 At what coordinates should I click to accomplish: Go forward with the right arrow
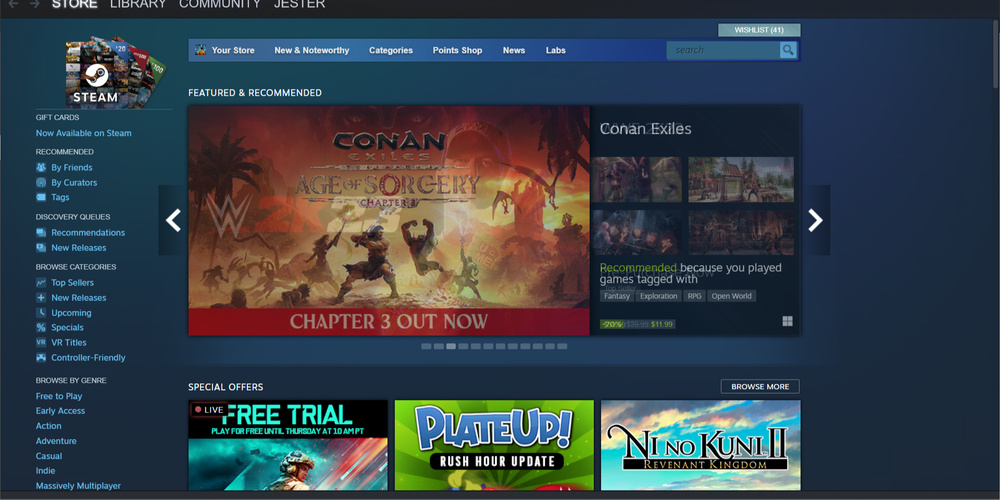tap(34, 4)
